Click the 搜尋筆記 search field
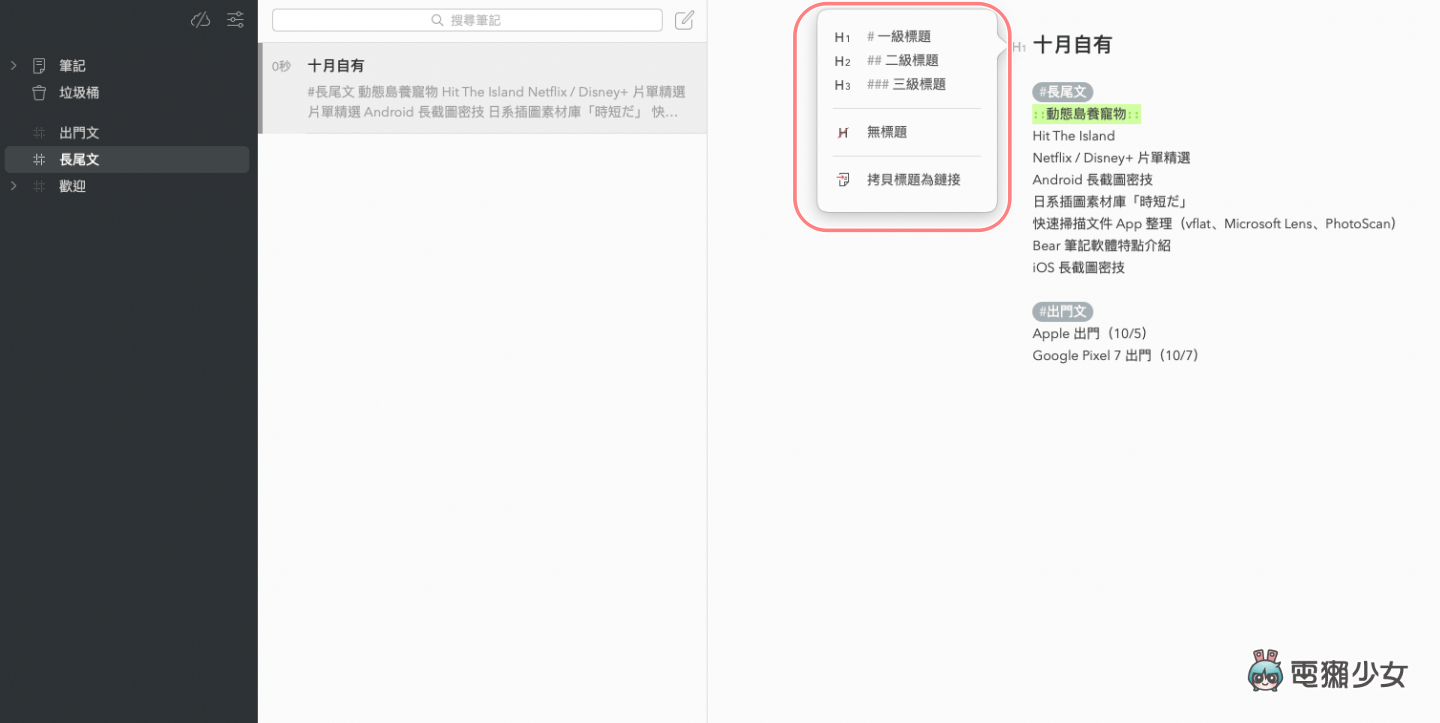The height and width of the screenshot is (723, 1440). coord(467,20)
